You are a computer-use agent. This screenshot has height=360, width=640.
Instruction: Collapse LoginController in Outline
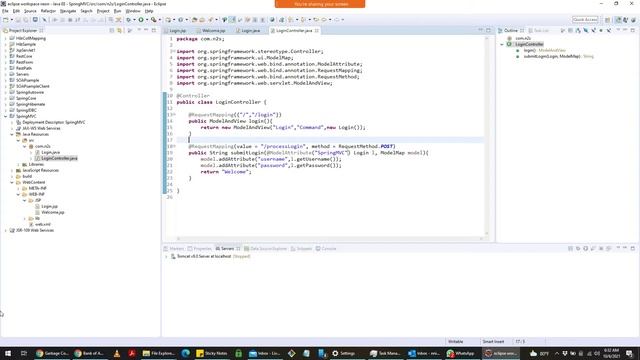tap(502, 44)
